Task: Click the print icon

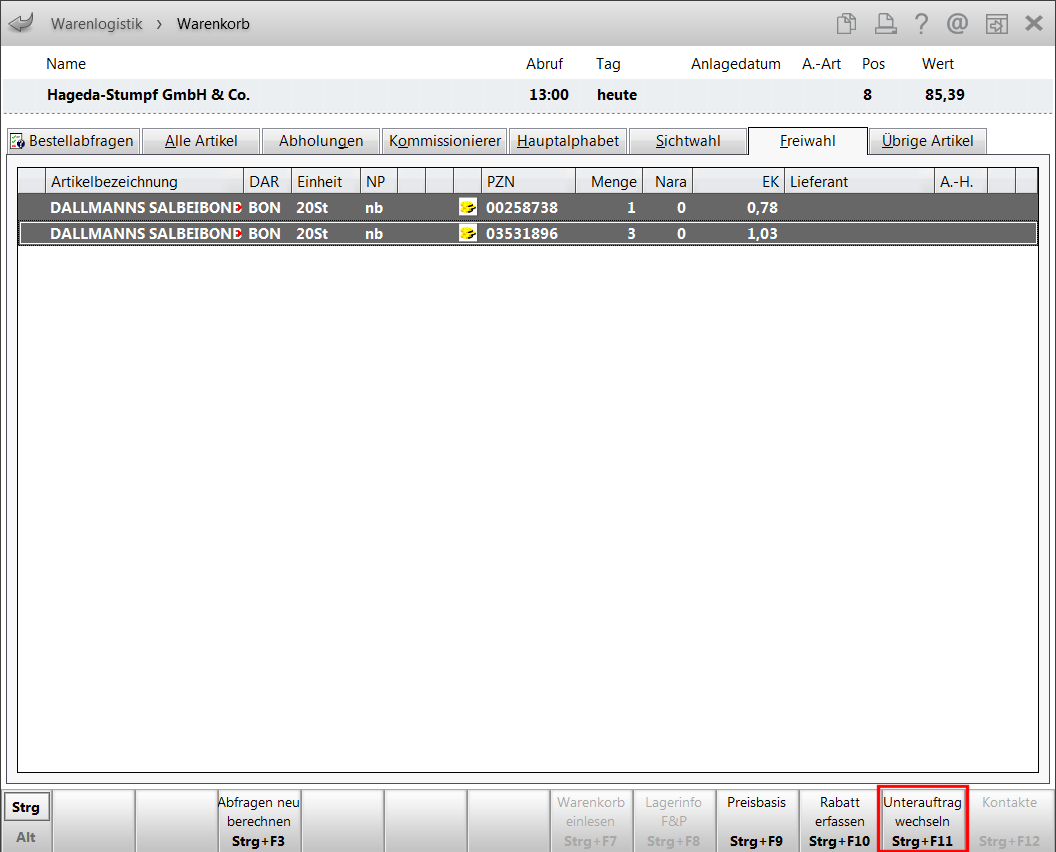Action: pyautogui.click(x=885, y=24)
